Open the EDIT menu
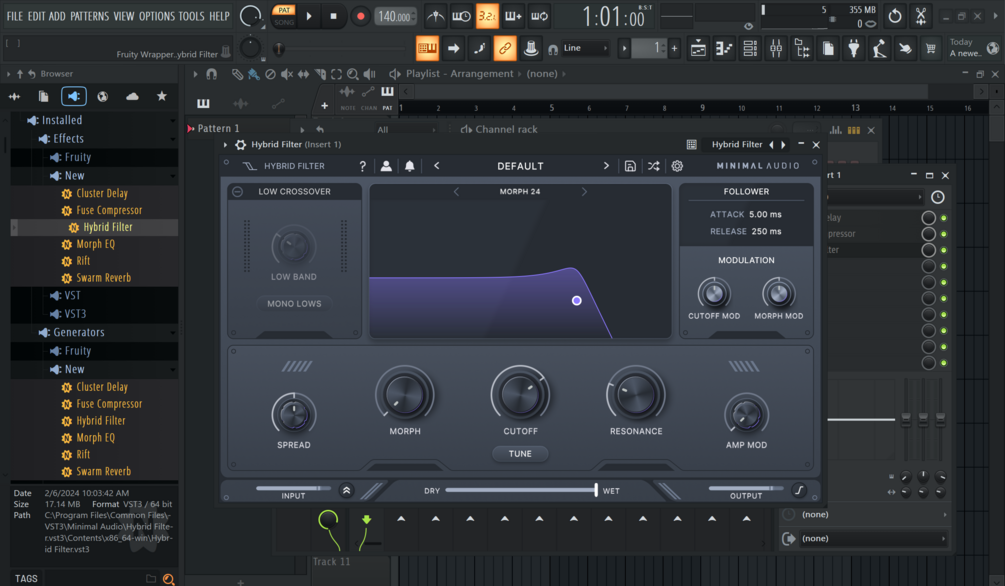1005x586 pixels. point(36,16)
